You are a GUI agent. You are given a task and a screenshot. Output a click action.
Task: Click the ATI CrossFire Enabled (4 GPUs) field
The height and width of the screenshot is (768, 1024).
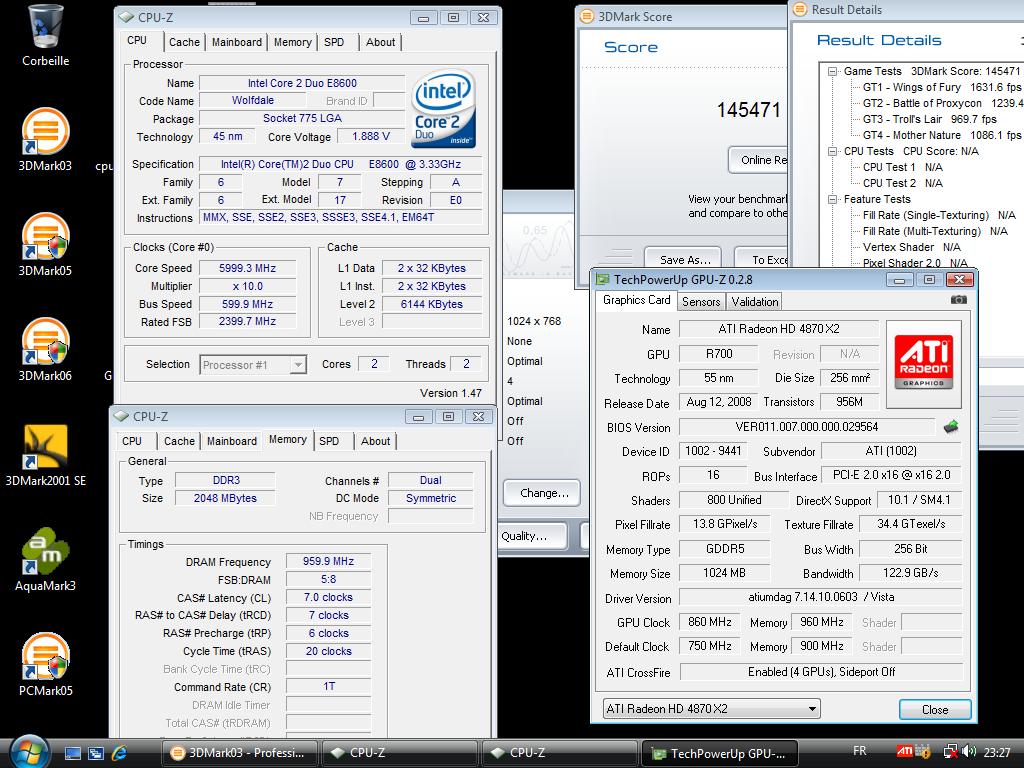[821, 672]
